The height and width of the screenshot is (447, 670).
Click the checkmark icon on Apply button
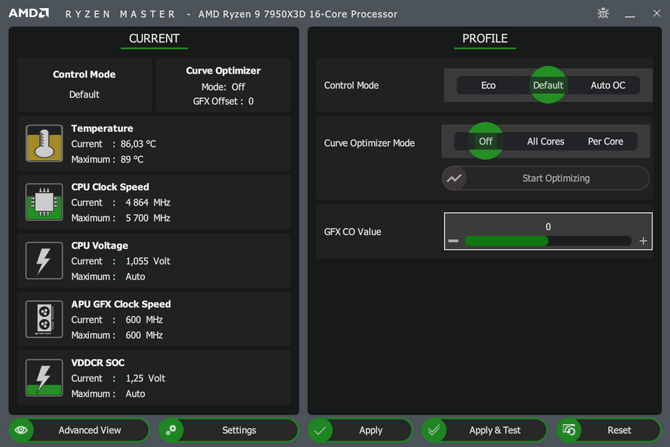coord(320,430)
